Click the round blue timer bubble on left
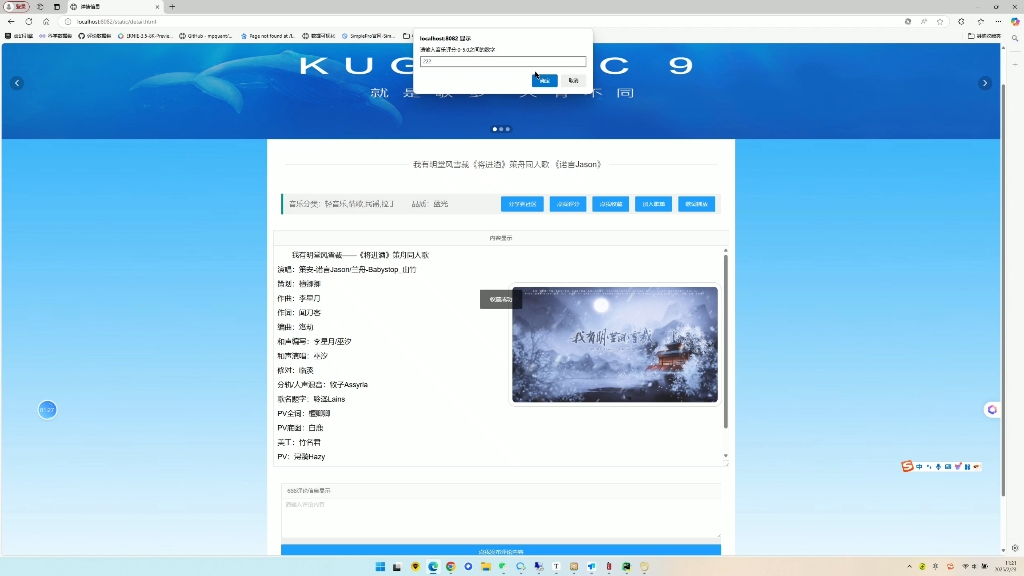 pos(47,410)
